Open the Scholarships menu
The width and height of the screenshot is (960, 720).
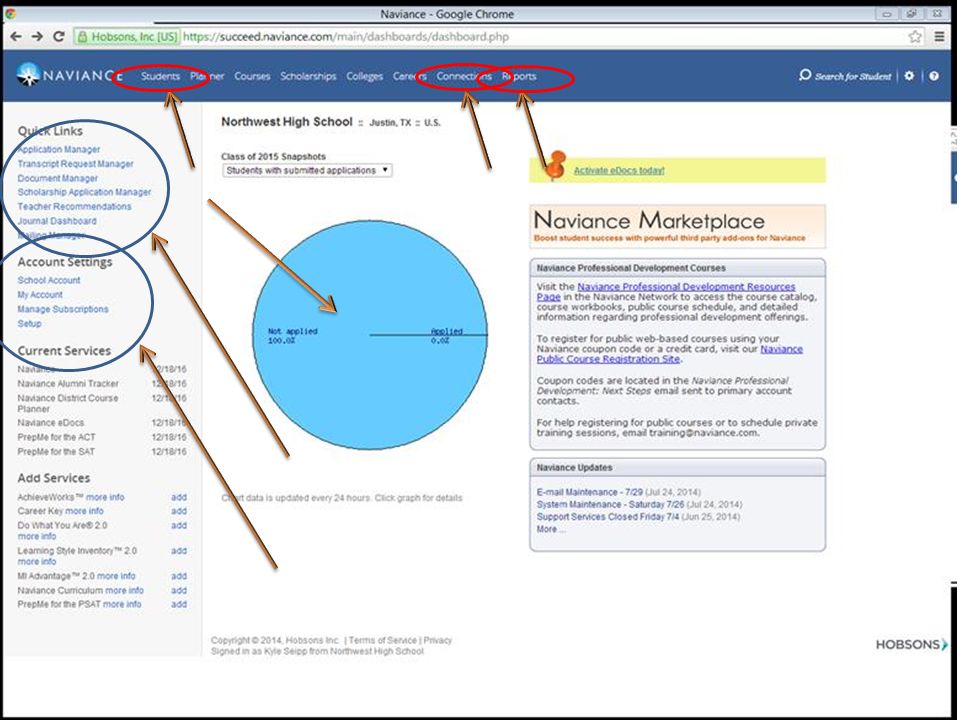tap(308, 77)
